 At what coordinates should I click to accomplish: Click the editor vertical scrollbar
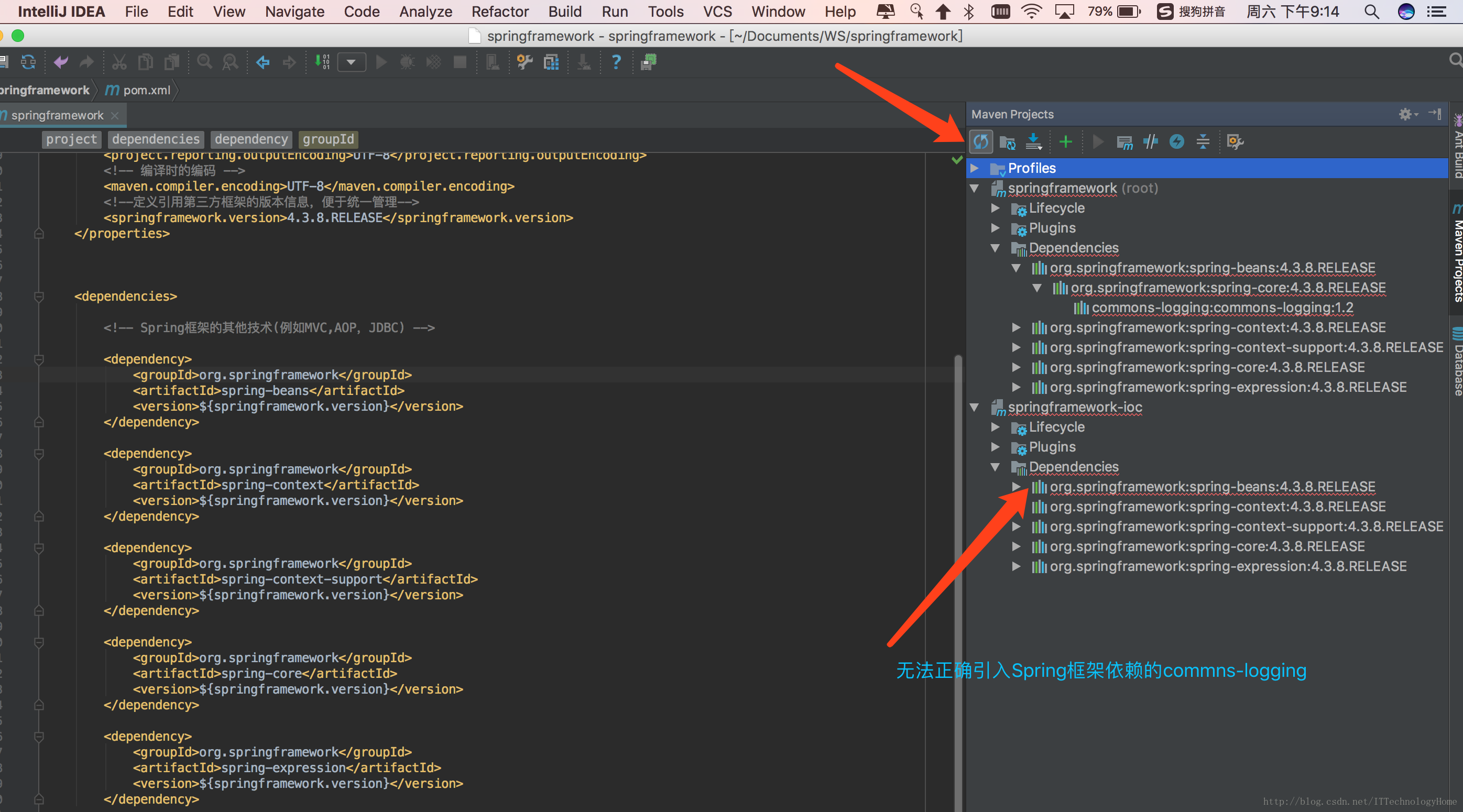pyautogui.click(x=958, y=583)
